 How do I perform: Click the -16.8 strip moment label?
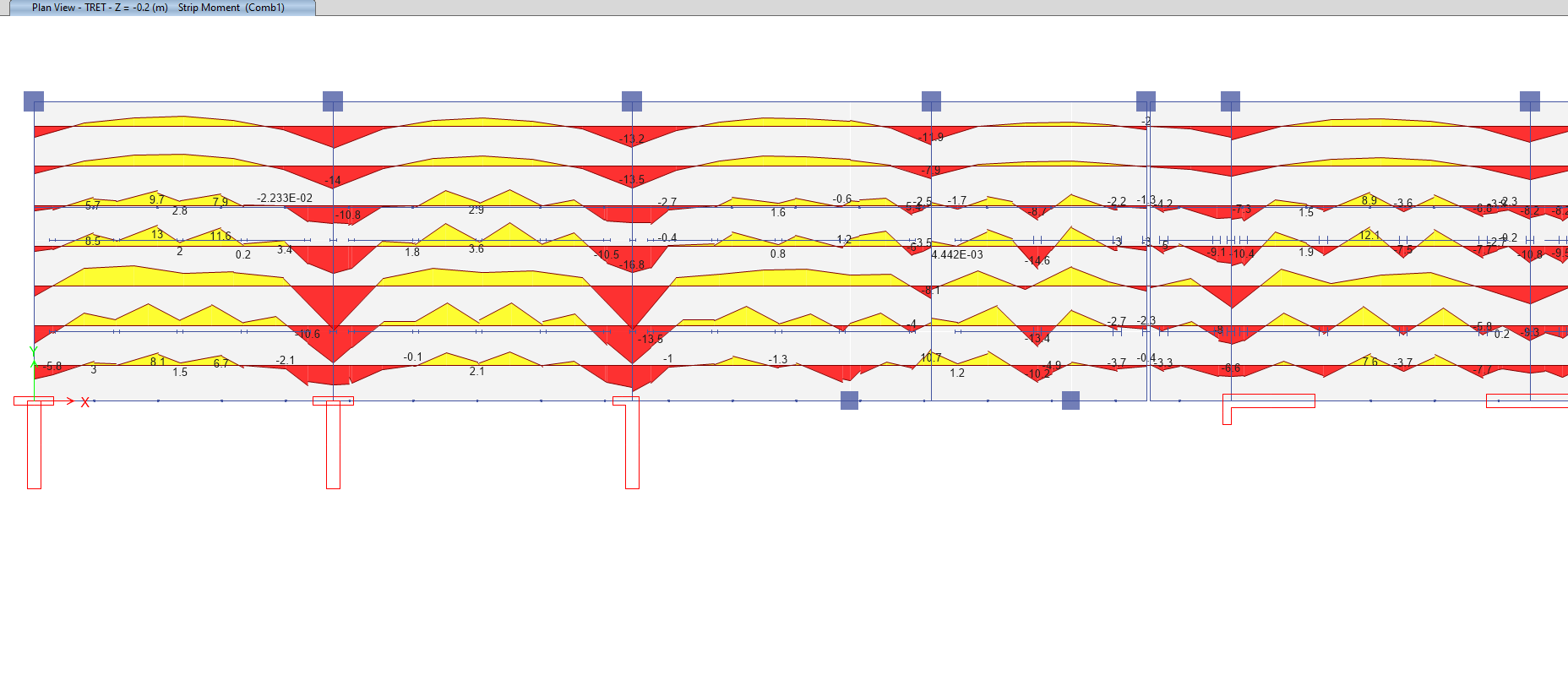[632, 264]
